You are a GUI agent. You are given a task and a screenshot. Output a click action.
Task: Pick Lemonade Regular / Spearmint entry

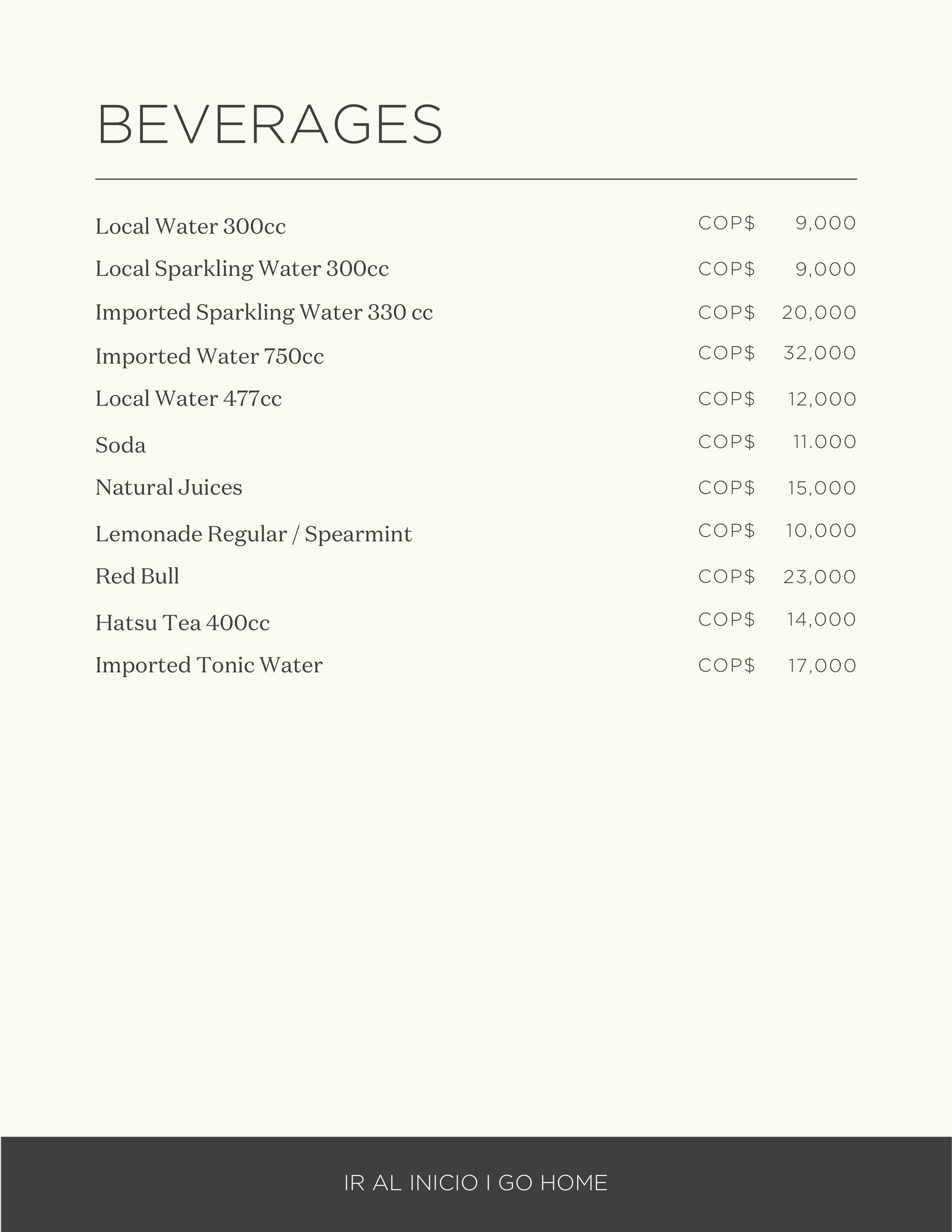254,534
